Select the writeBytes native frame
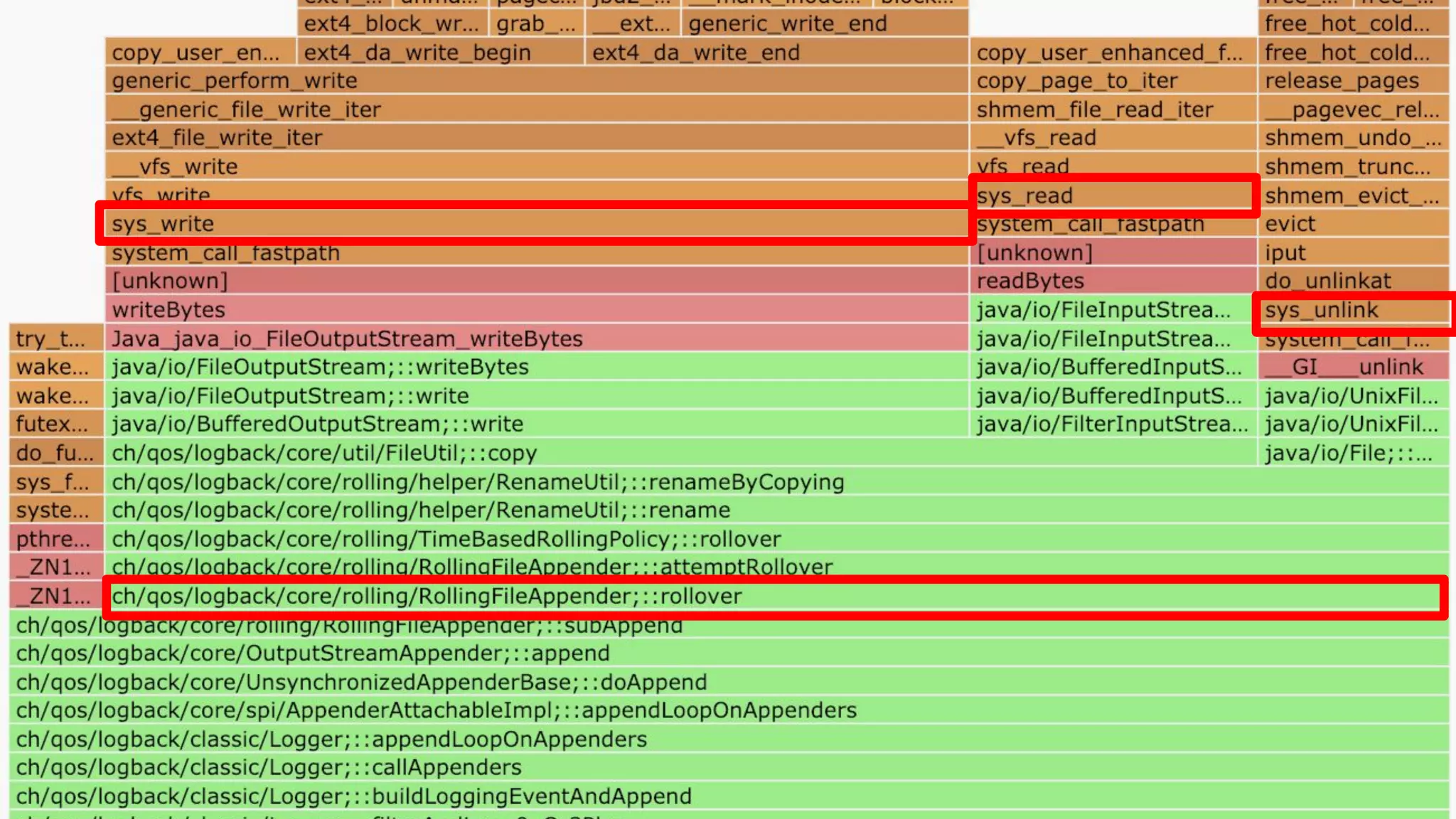The width and height of the screenshot is (1456, 819). pos(537,310)
